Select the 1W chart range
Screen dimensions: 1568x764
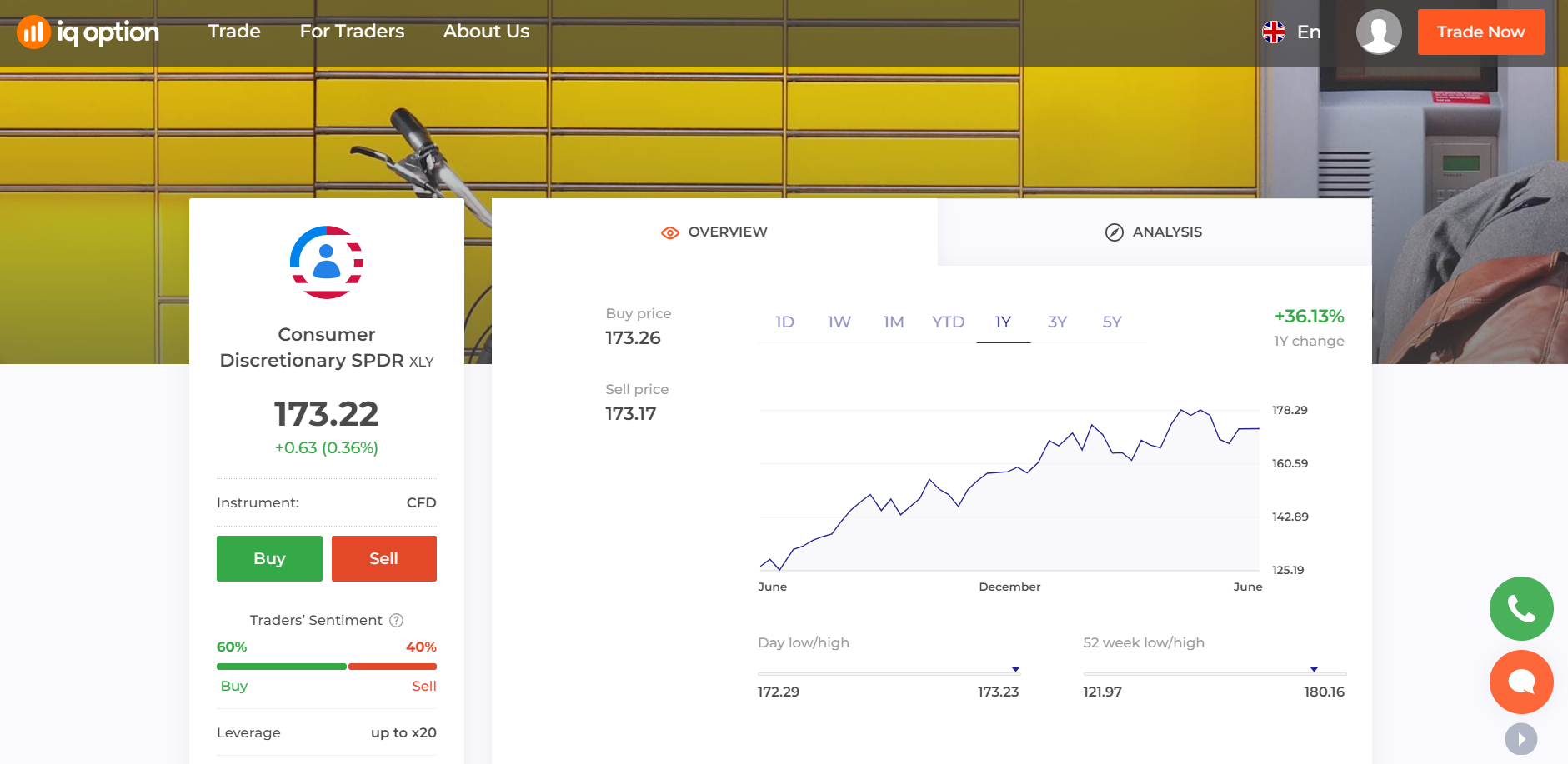(839, 322)
